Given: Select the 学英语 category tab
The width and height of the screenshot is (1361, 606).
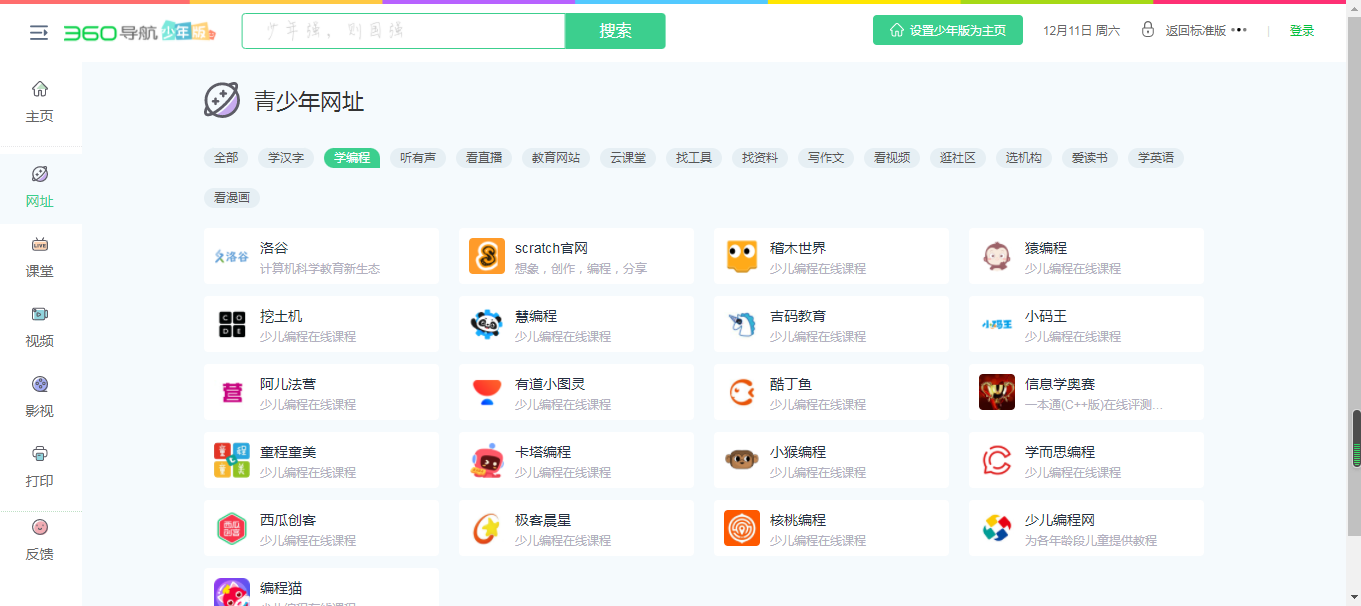Looking at the screenshot, I should coord(1156,158).
